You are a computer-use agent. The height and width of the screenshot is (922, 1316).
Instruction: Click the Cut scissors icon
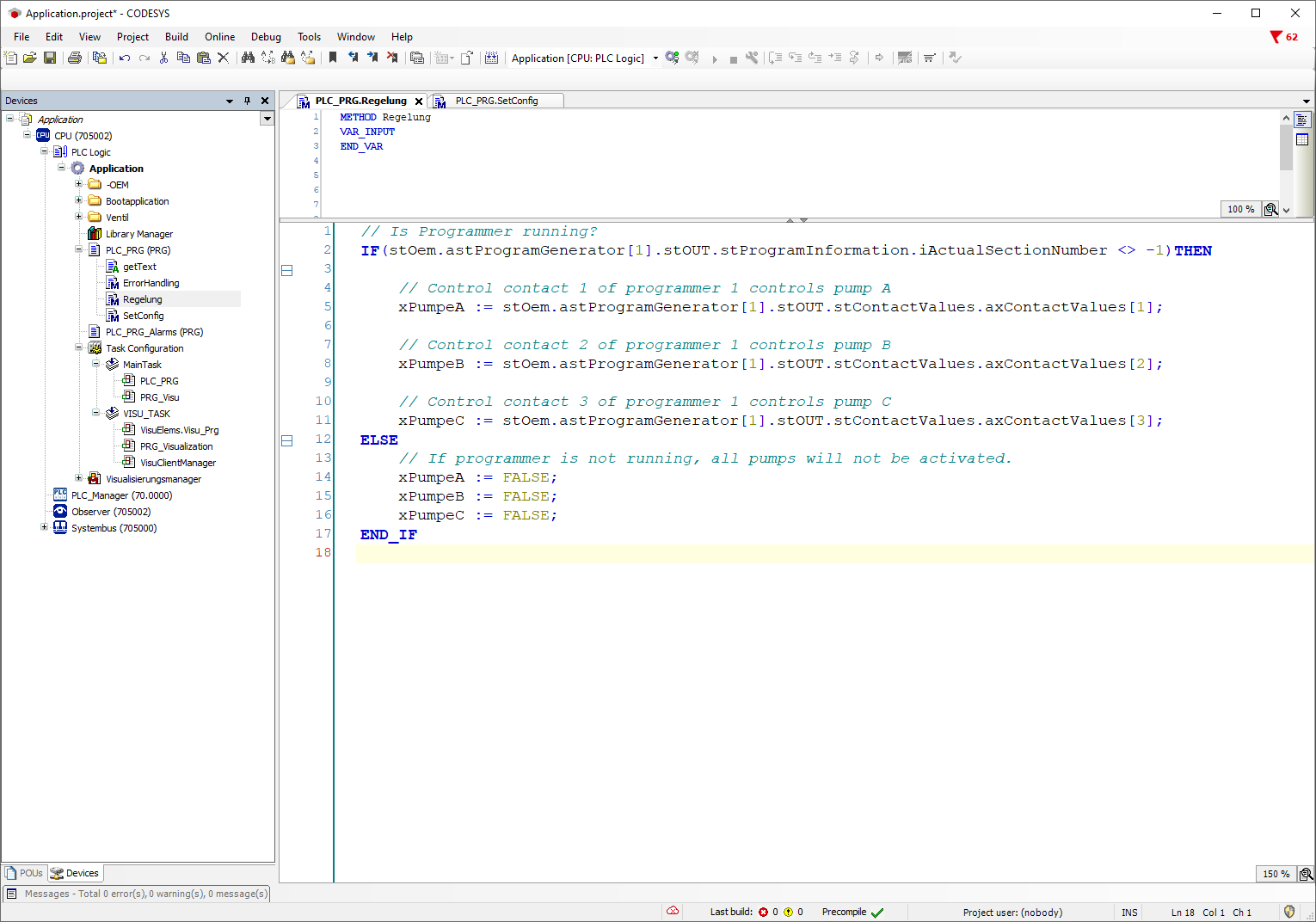coord(163,58)
